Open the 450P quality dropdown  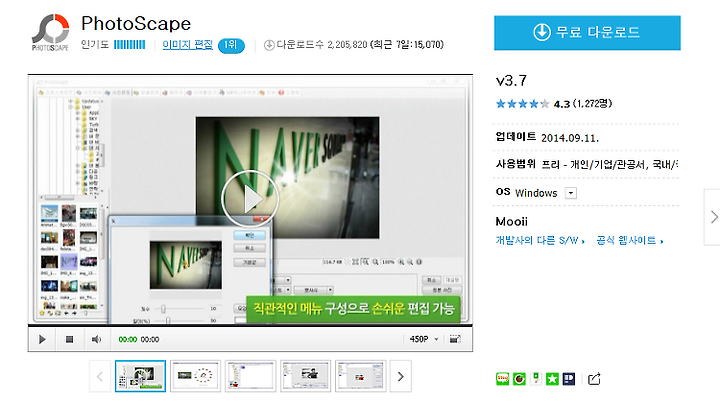[424, 339]
